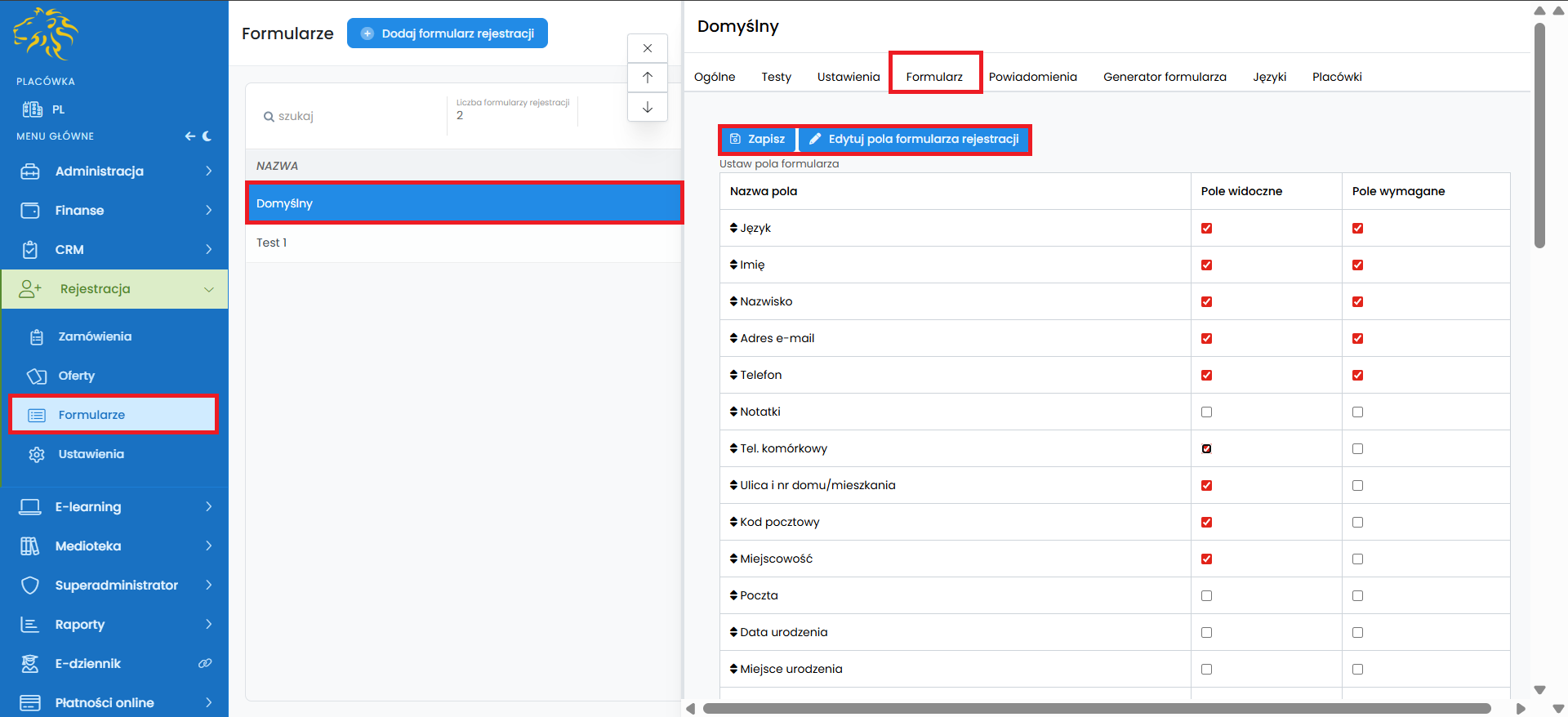The image size is (1568, 717).
Task: Click Edytuj pola formularza rejestracji button
Action: pyautogui.click(x=915, y=140)
